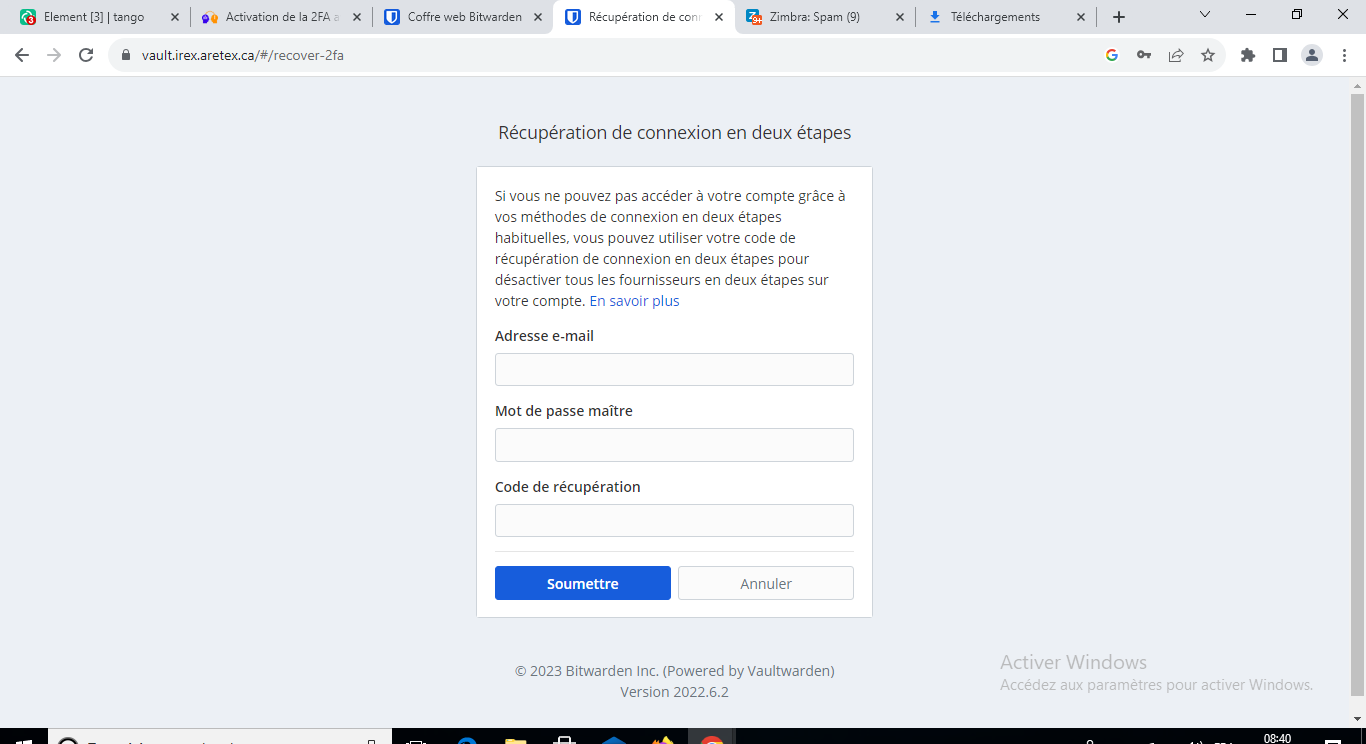
Task: Expand the tab search chevron
Action: (1205, 15)
